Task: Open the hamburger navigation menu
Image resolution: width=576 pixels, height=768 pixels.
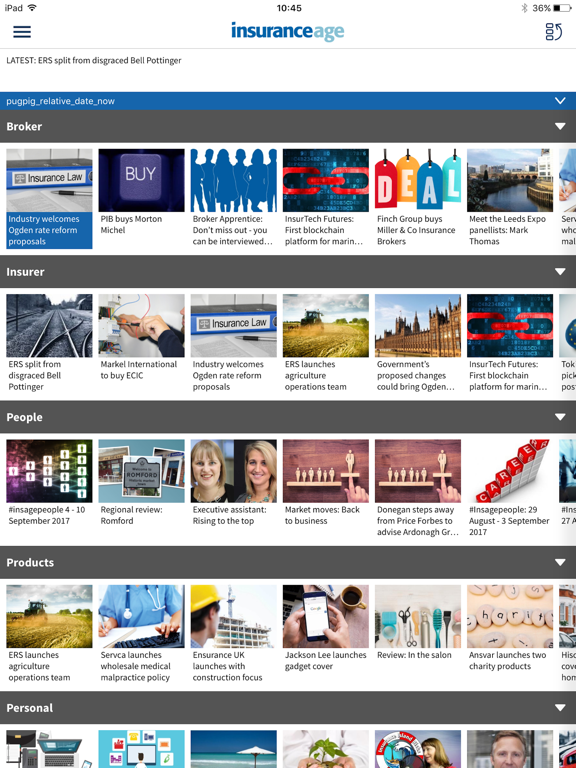Action: coord(22,32)
